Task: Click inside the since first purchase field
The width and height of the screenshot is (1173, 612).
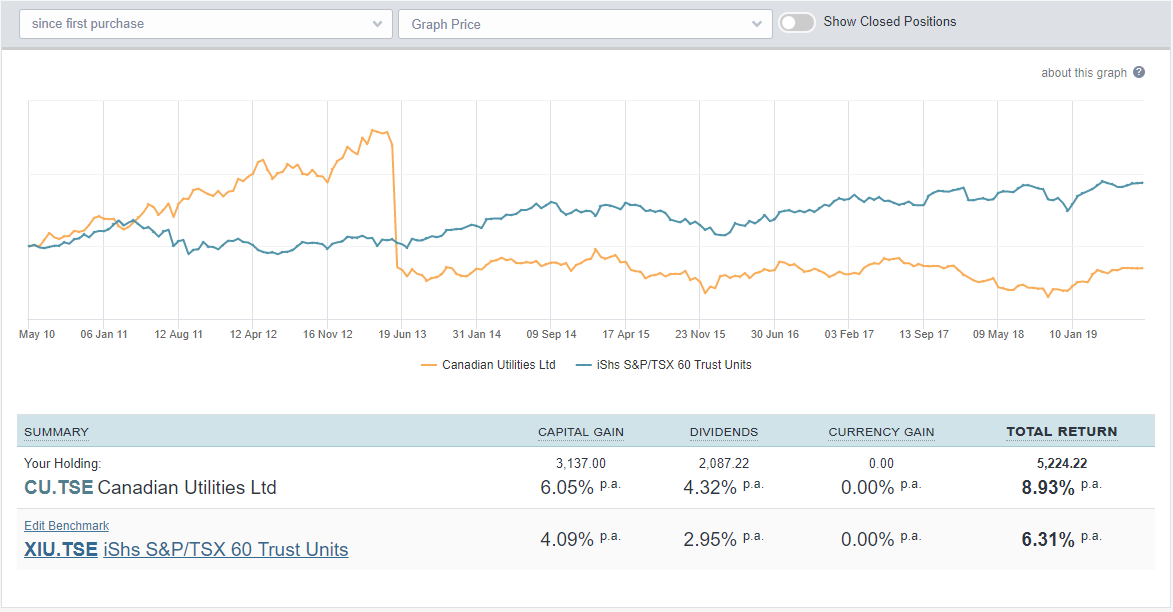Action: (200, 23)
